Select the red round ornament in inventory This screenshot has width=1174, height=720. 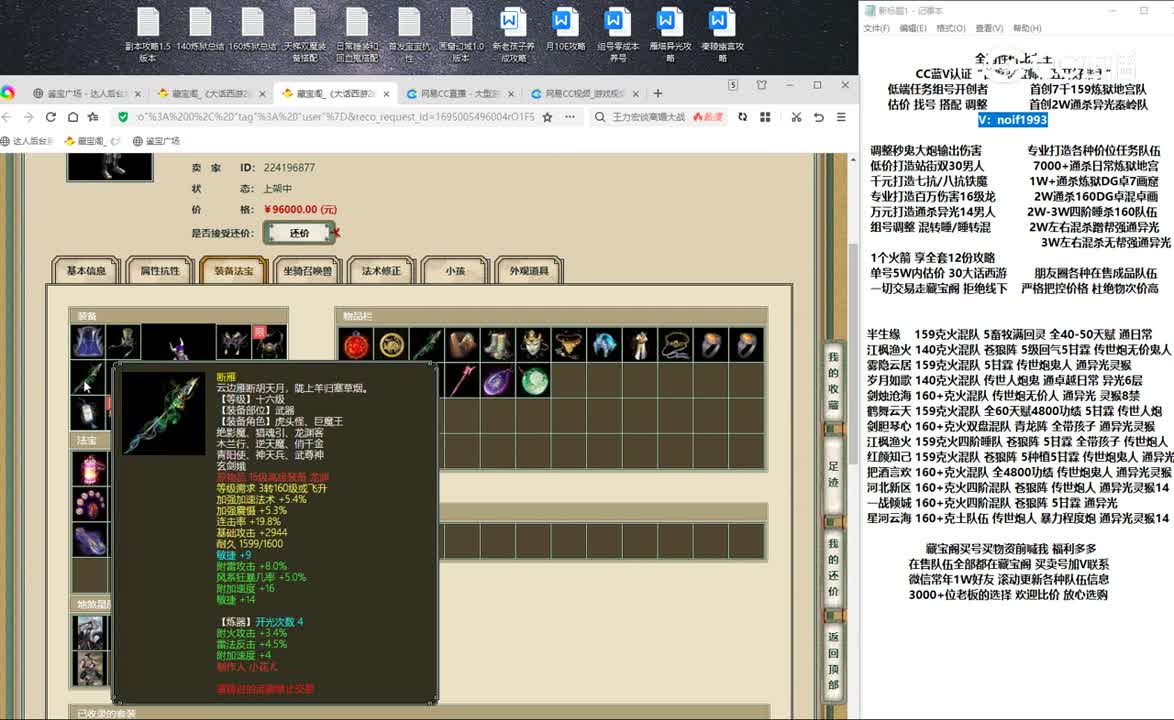coord(356,344)
